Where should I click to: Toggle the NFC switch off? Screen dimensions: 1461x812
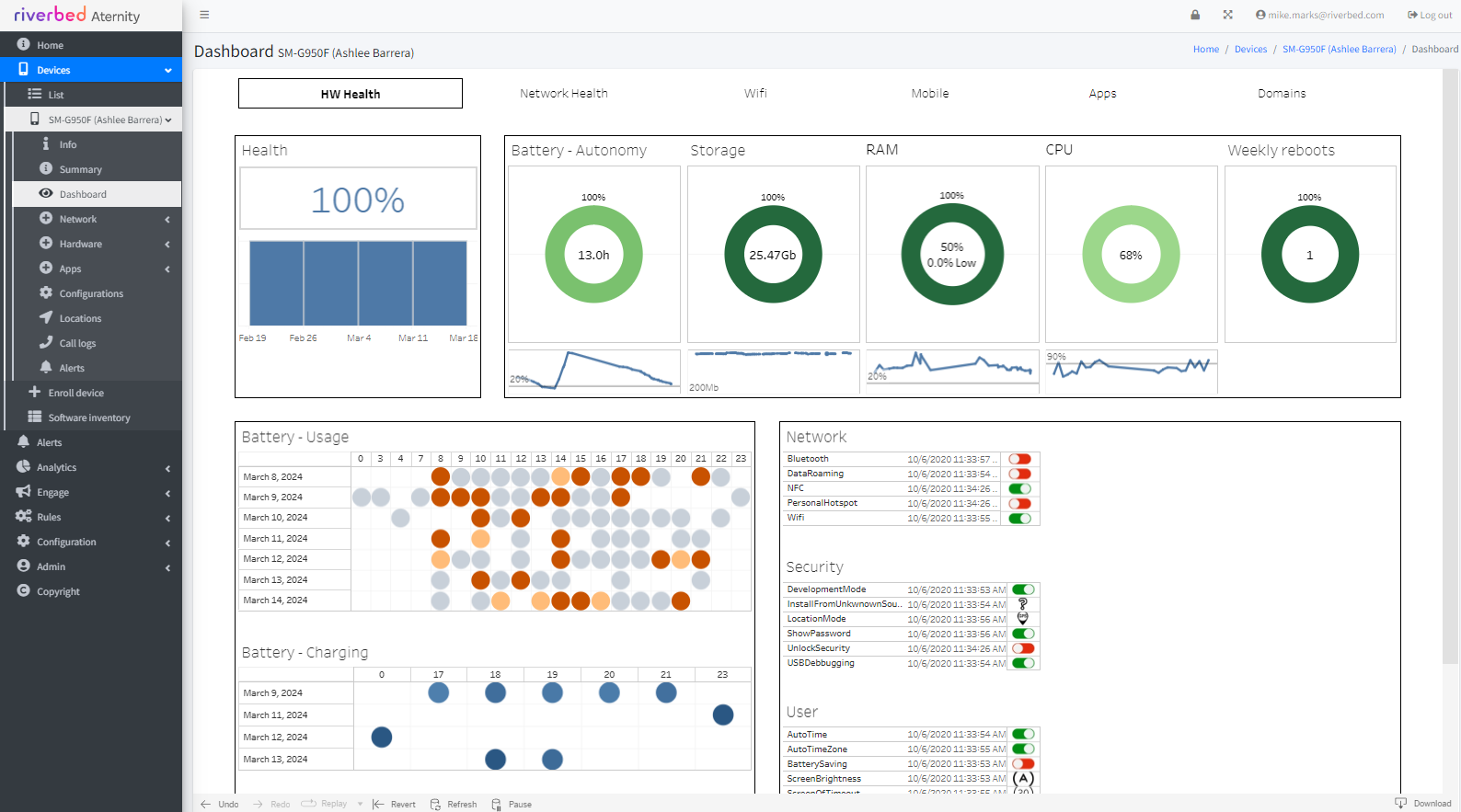point(1019,488)
